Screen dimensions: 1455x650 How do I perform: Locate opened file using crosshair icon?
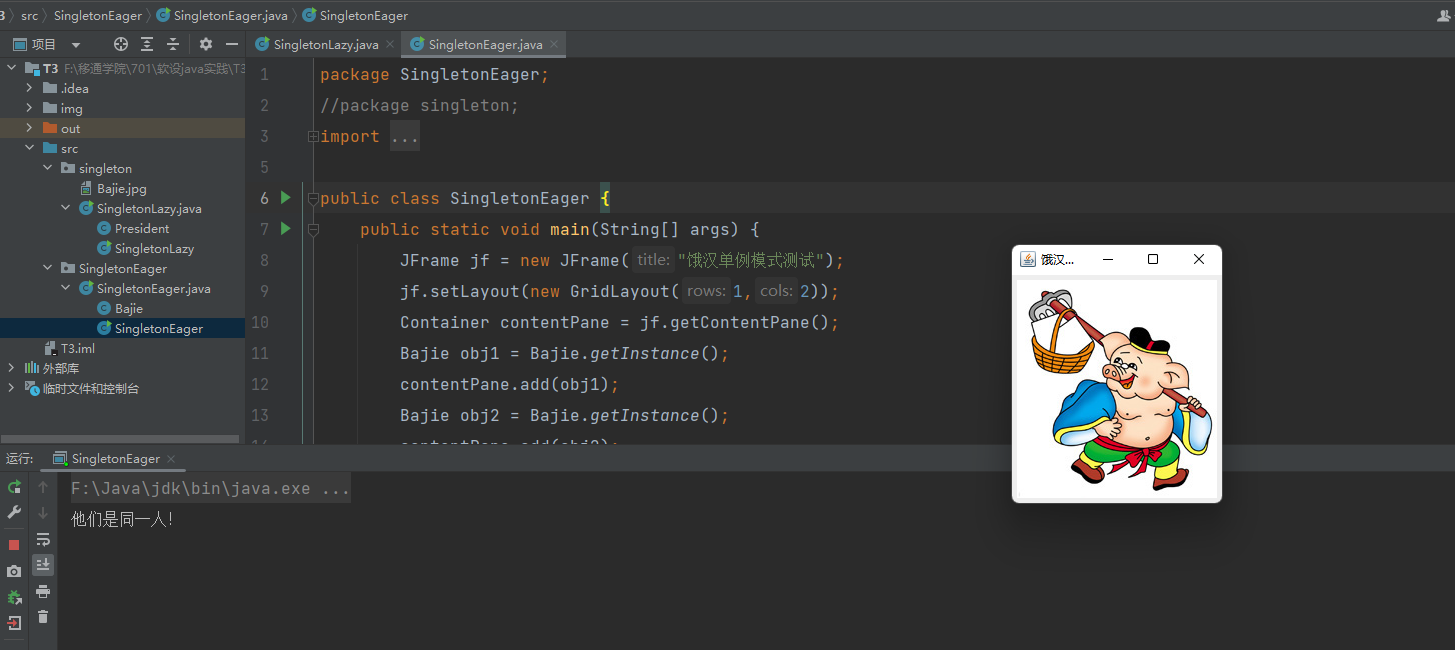pos(121,44)
